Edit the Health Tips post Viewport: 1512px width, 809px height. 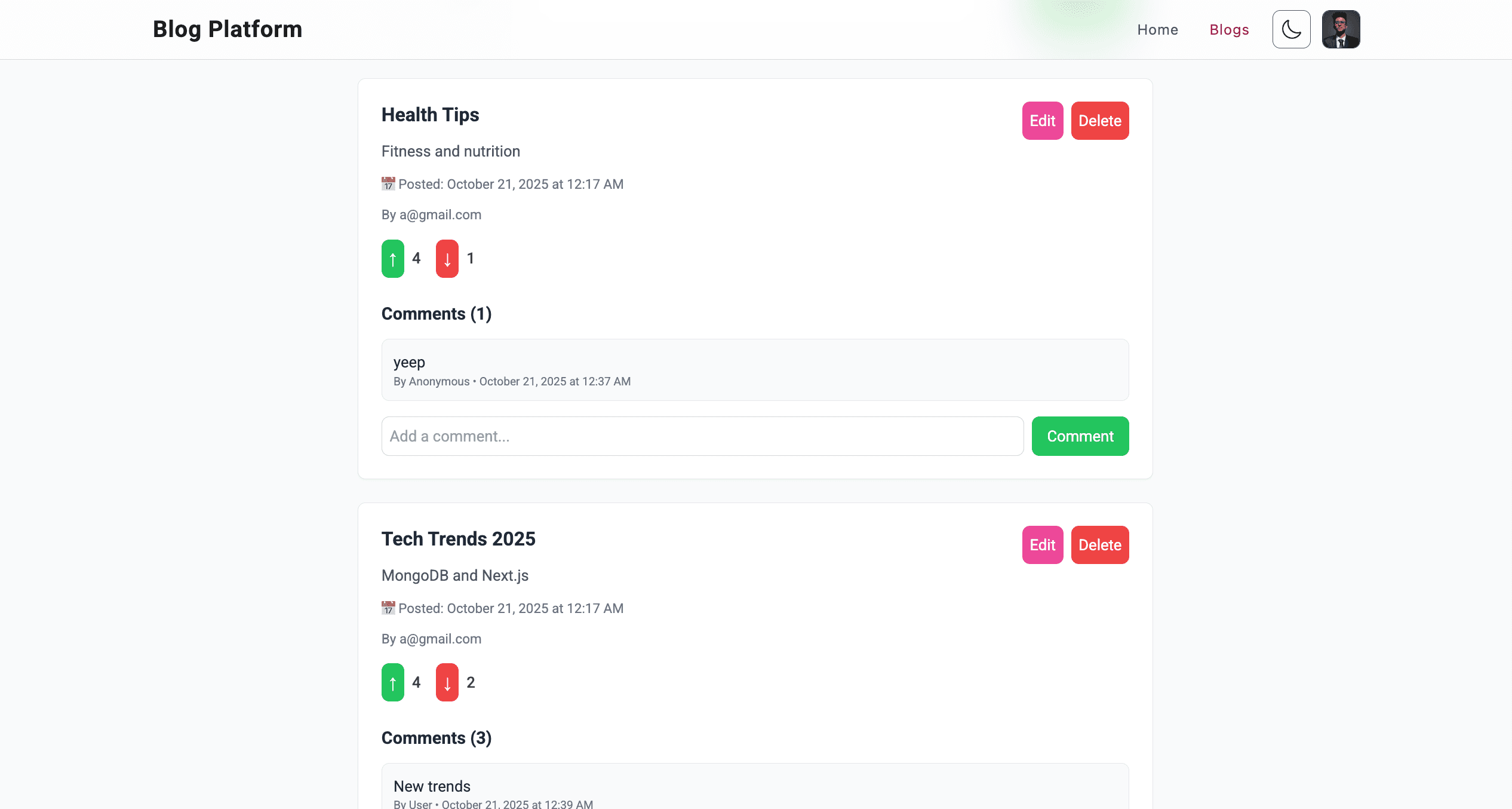coord(1042,121)
